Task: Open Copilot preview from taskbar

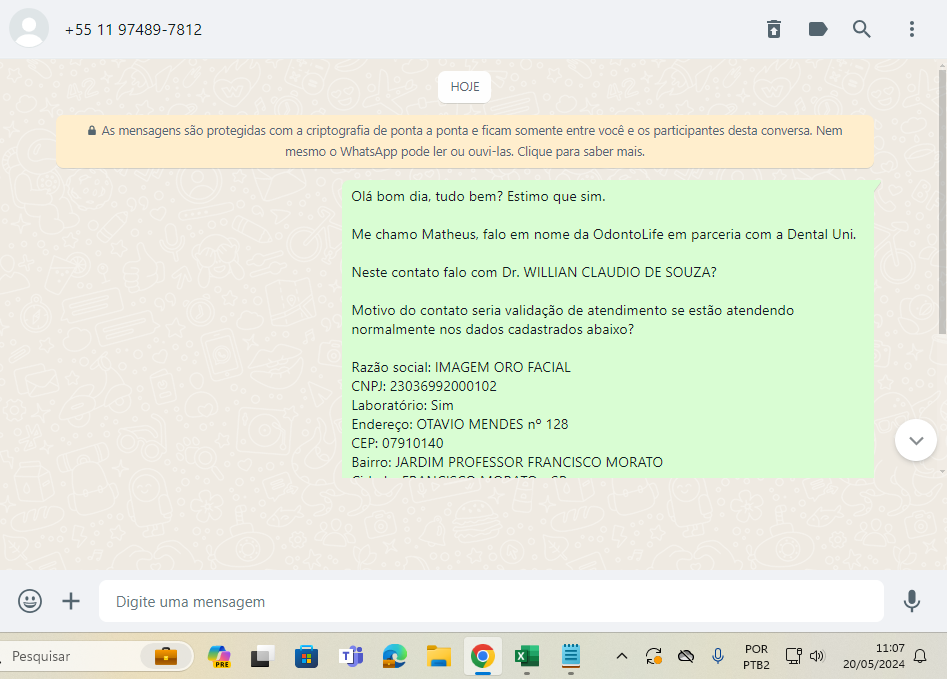Action: pyautogui.click(x=219, y=656)
